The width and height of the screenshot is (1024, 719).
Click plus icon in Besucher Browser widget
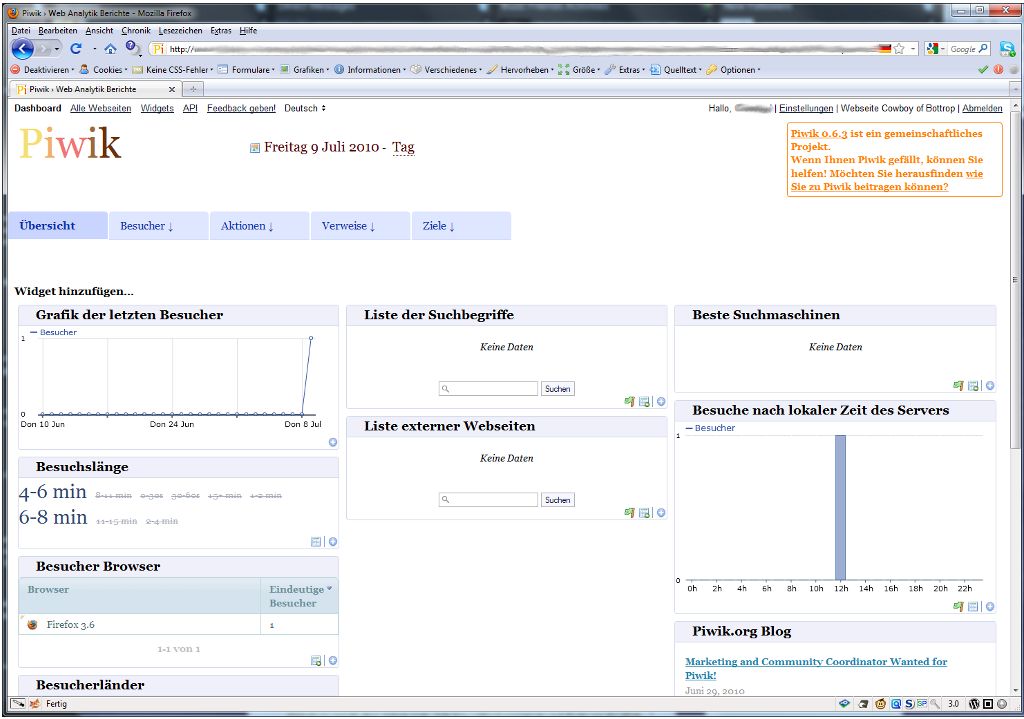[332, 660]
